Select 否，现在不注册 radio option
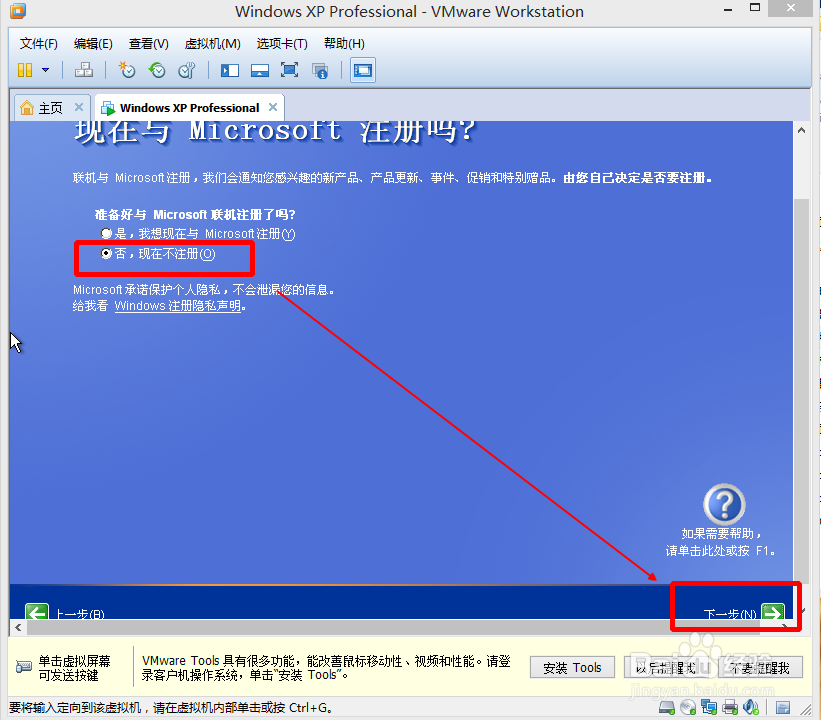821x720 pixels. (106, 253)
